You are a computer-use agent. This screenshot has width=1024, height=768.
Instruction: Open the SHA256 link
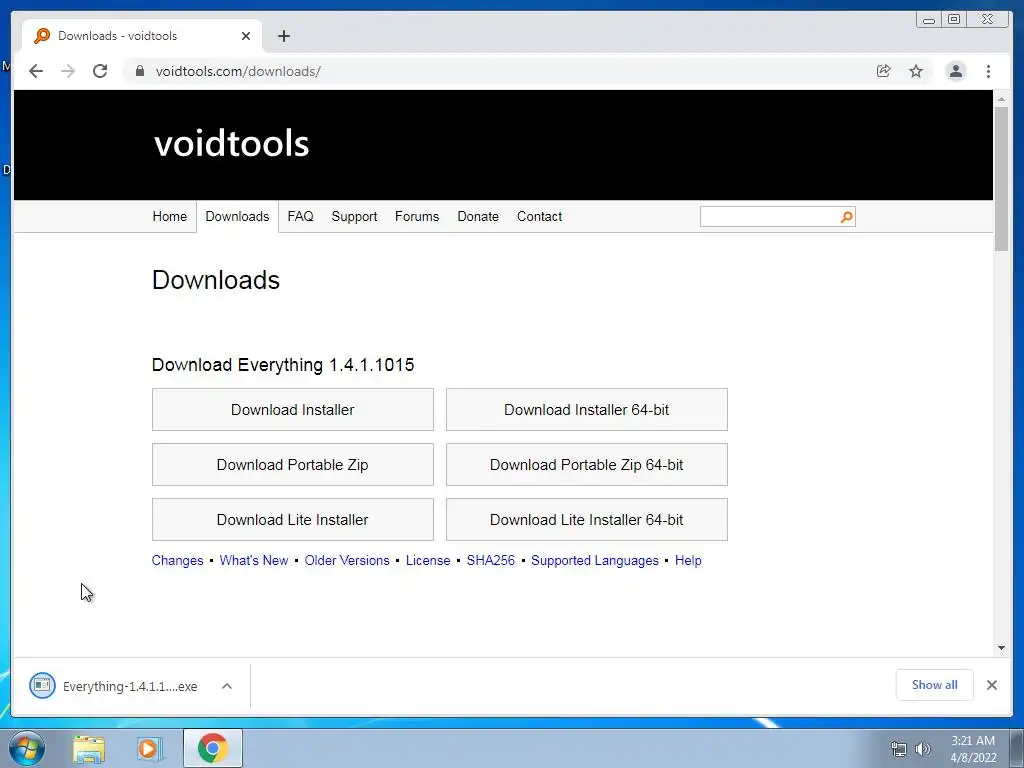click(x=490, y=560)
